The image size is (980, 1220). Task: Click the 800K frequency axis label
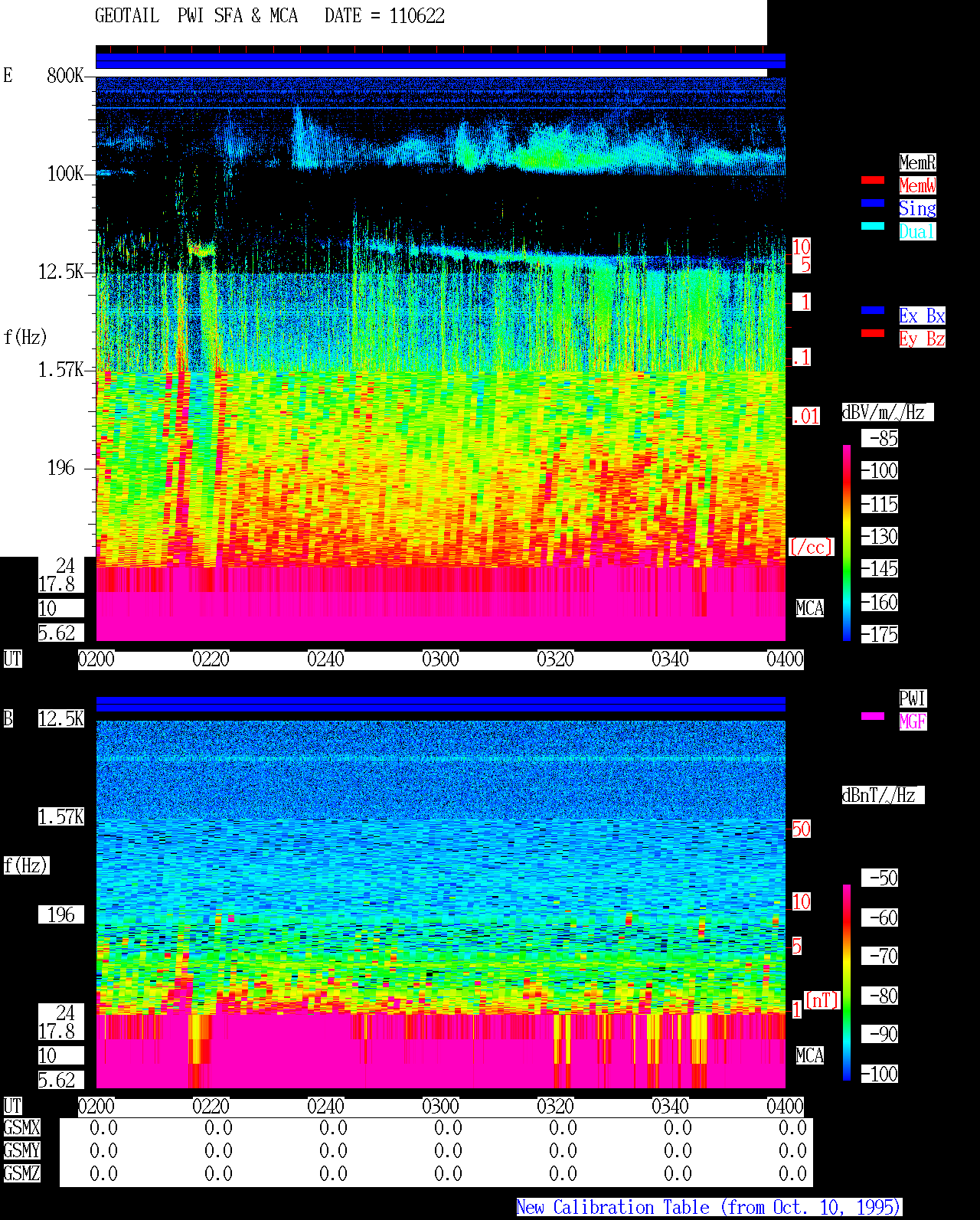click(x=65, y=76)
